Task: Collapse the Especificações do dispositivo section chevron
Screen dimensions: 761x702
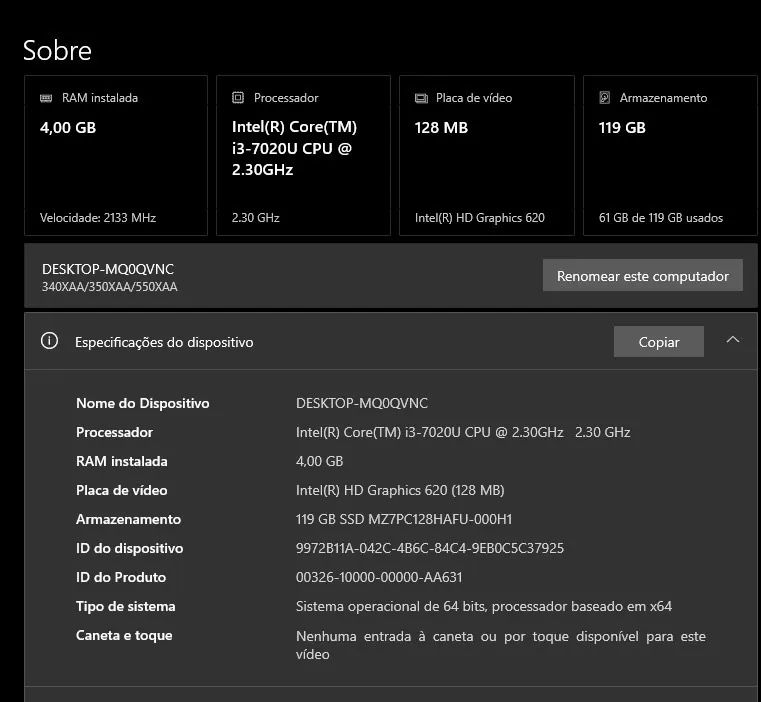Action: (733, 340)
